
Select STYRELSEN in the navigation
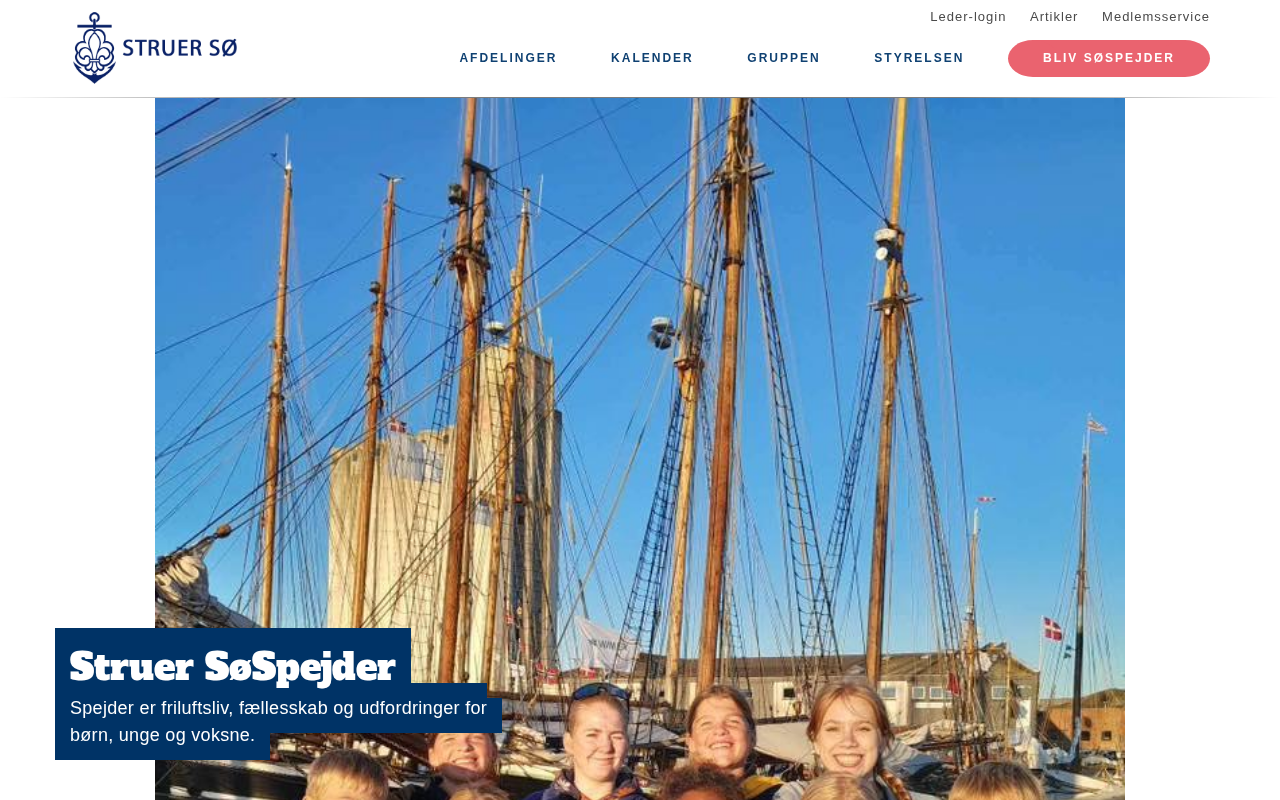(x=919, y=58)
